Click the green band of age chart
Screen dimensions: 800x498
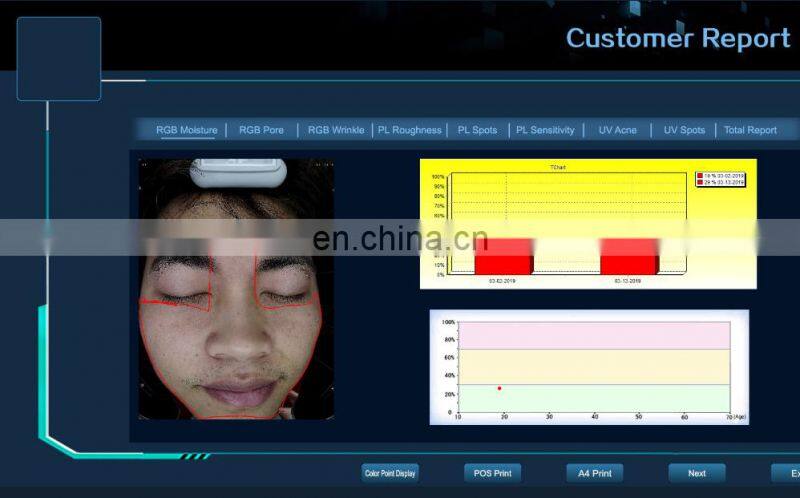tap(594, 398)
